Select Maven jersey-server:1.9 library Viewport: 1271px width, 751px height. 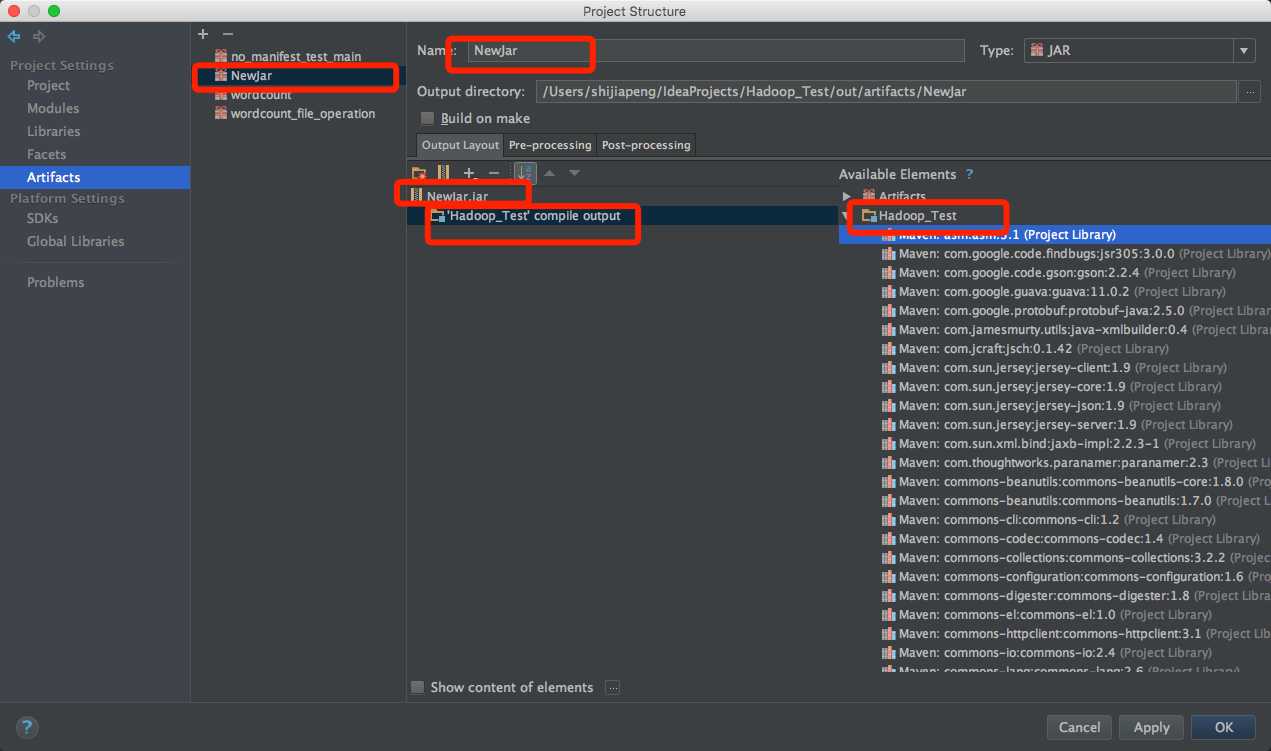tap(1055, 424)
